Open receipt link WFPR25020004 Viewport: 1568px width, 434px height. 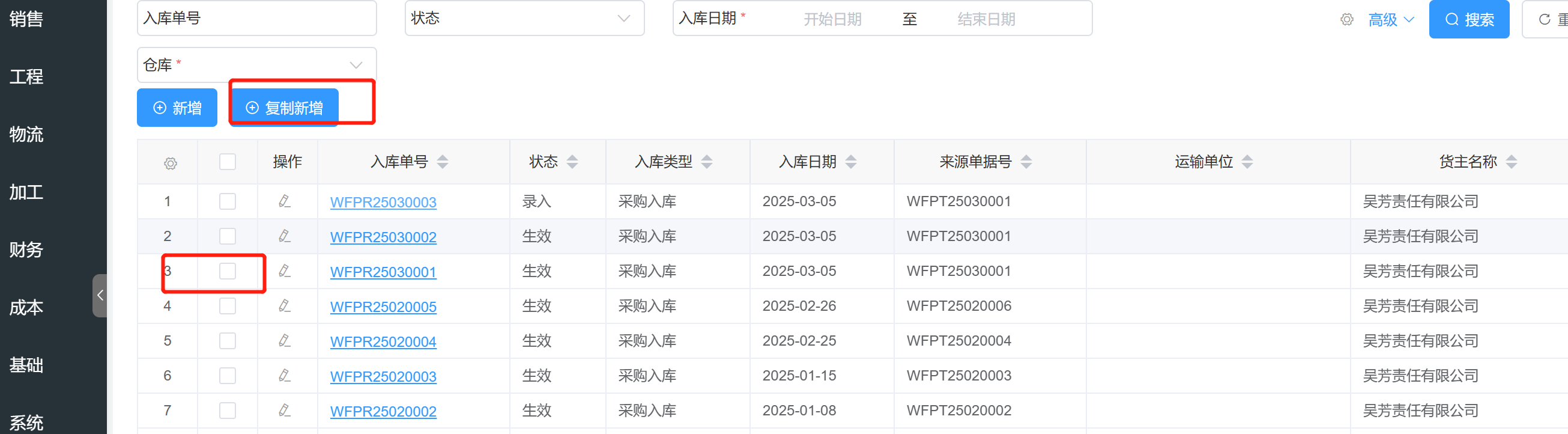click(384, 341)
